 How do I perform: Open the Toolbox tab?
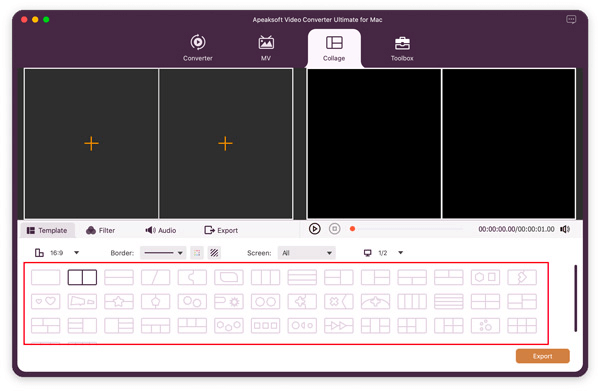(402, 48)
